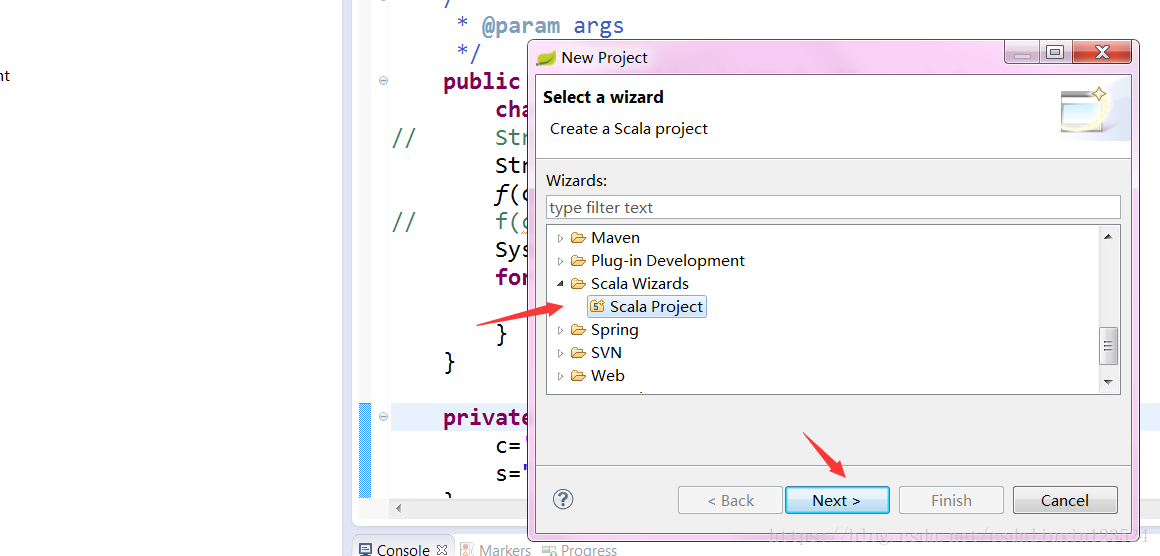Open the wizard help question mark icon
The width and height of the screenshot is (1160, 556).
point(563,499)
